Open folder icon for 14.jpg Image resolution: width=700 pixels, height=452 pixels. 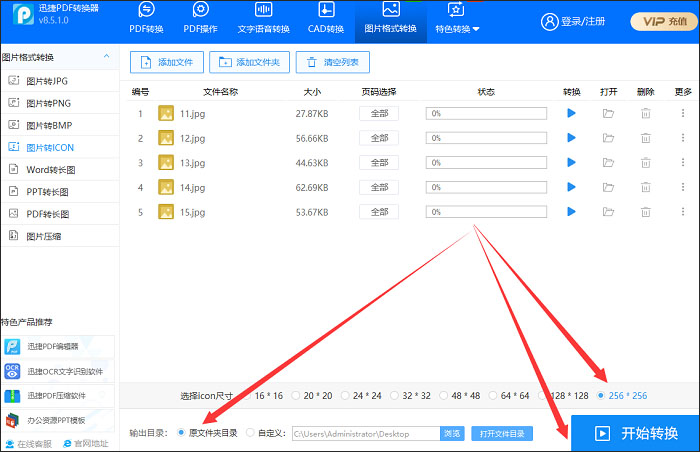[608, 187]
